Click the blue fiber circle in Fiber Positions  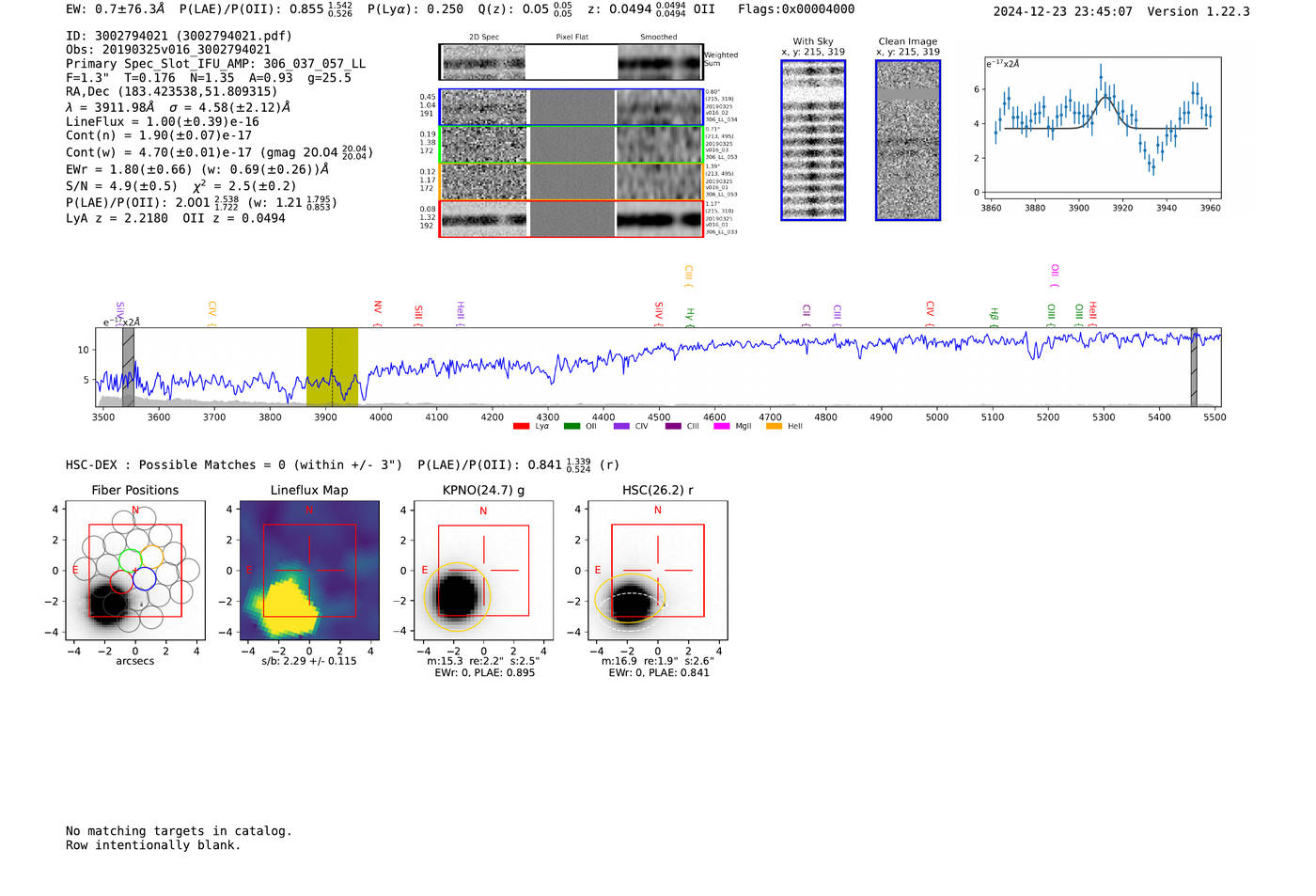144,579
